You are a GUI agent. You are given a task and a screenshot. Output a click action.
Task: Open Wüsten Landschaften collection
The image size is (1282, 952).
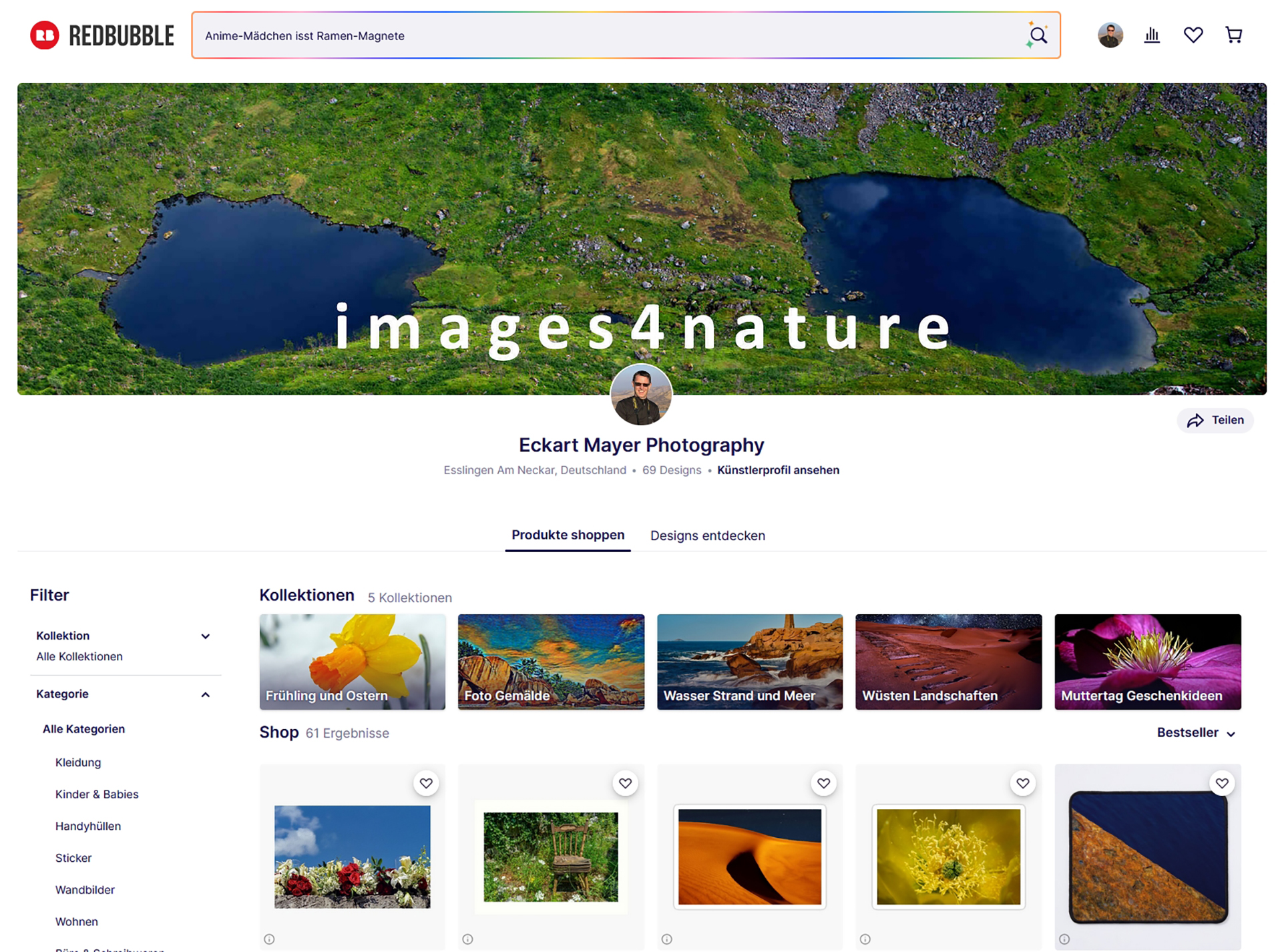[x=949, y=662]
